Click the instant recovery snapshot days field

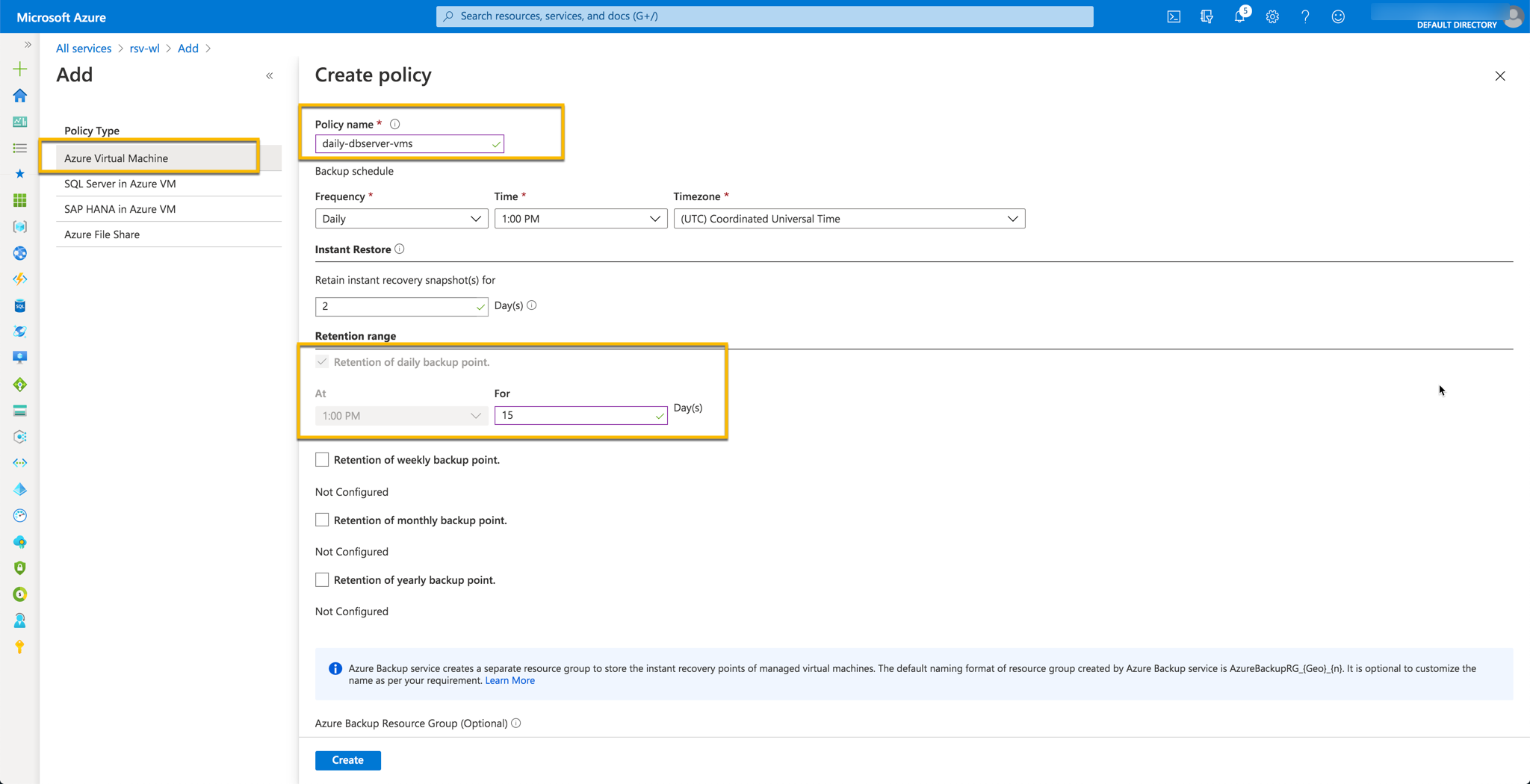click(401, 306)
